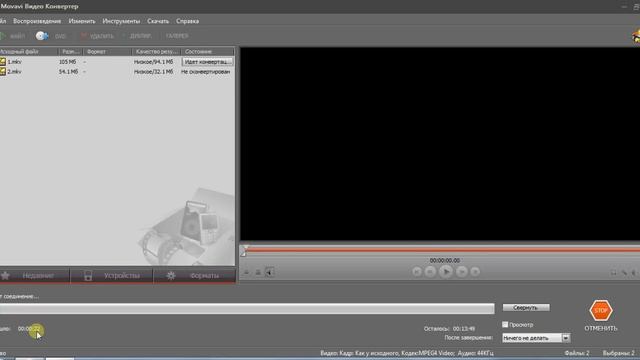This screenshot has height=360, width=640.
Task: Click the orange preview seek bar
Action: (x=443, y=249)
